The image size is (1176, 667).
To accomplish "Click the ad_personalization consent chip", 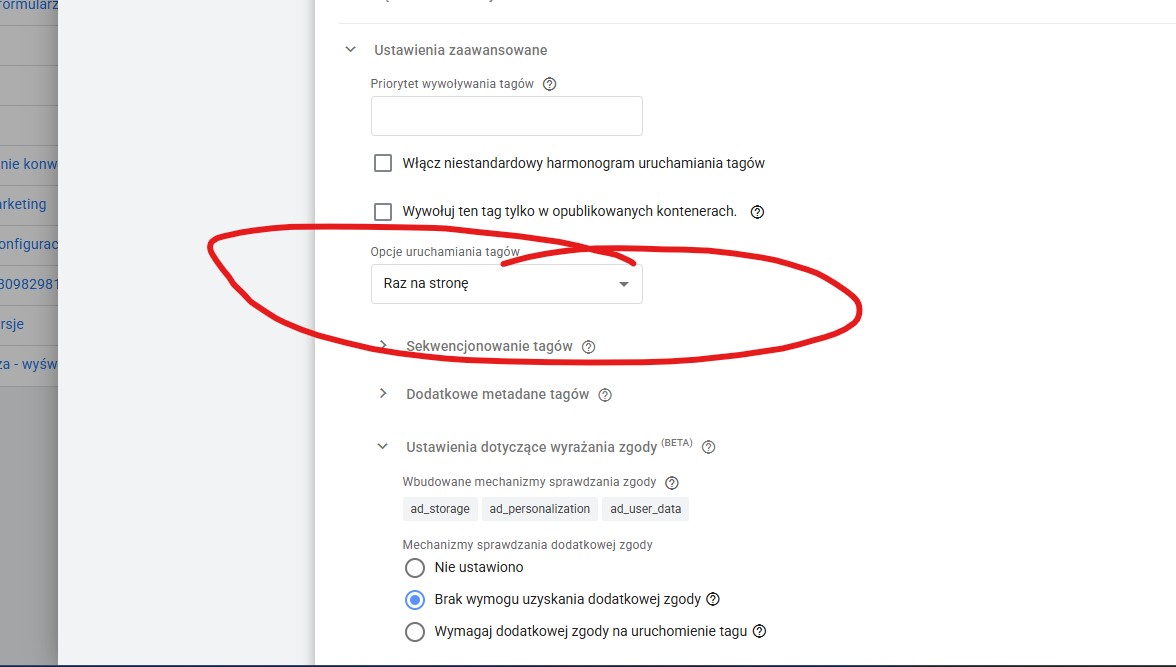I will click(539, 509).
